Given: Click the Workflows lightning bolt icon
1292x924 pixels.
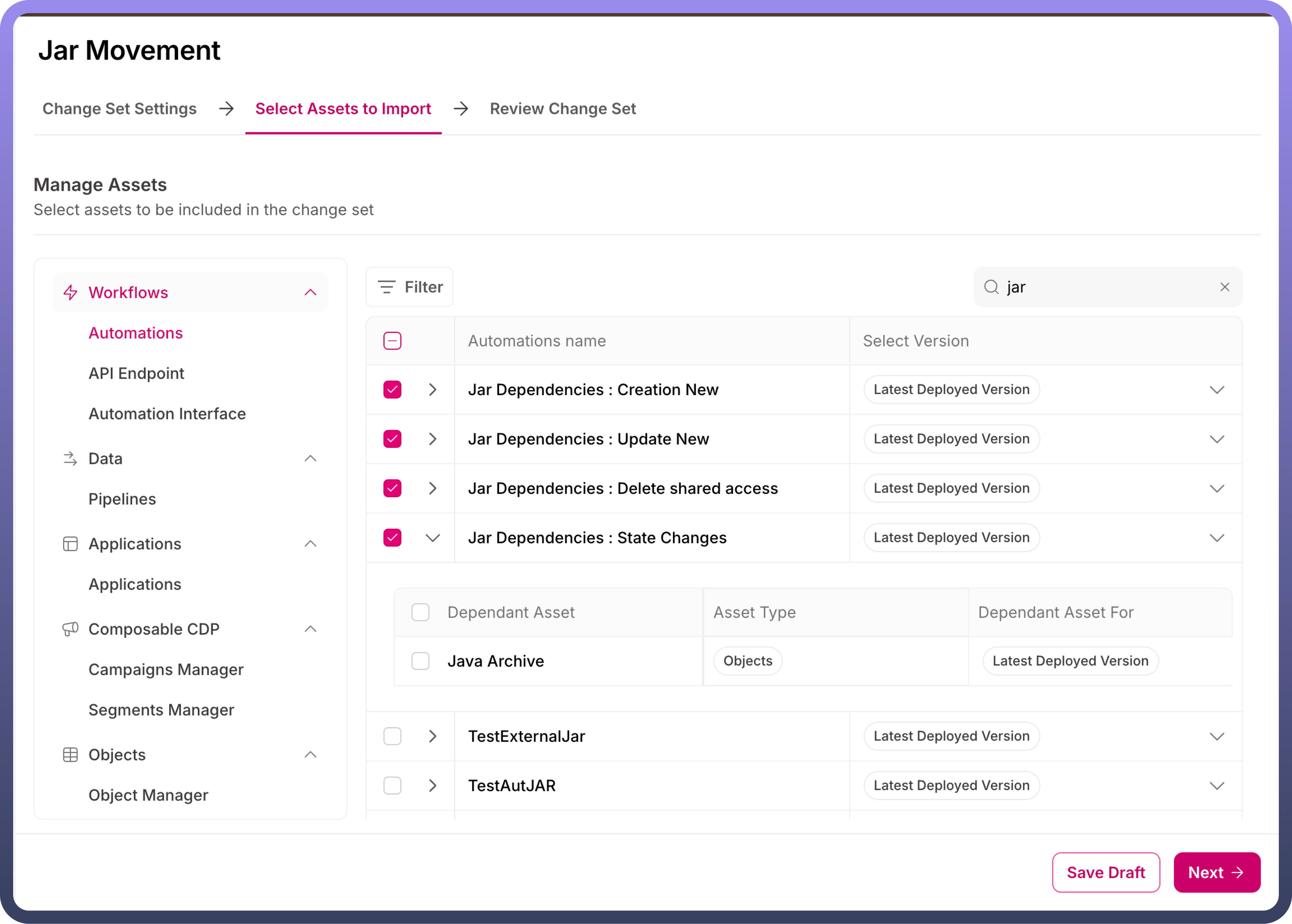Looking at the screenshot, I should 71,292.
